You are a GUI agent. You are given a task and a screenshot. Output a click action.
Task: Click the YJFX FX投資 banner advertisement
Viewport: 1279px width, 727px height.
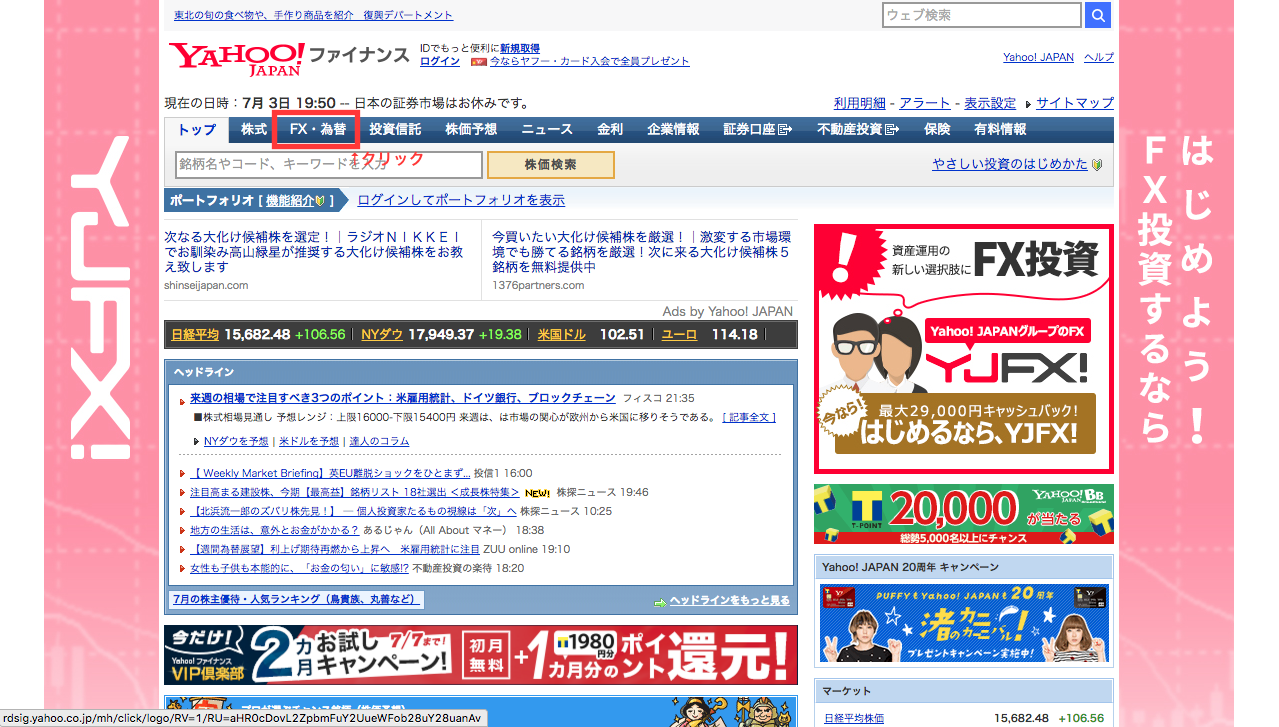[963, 348]
